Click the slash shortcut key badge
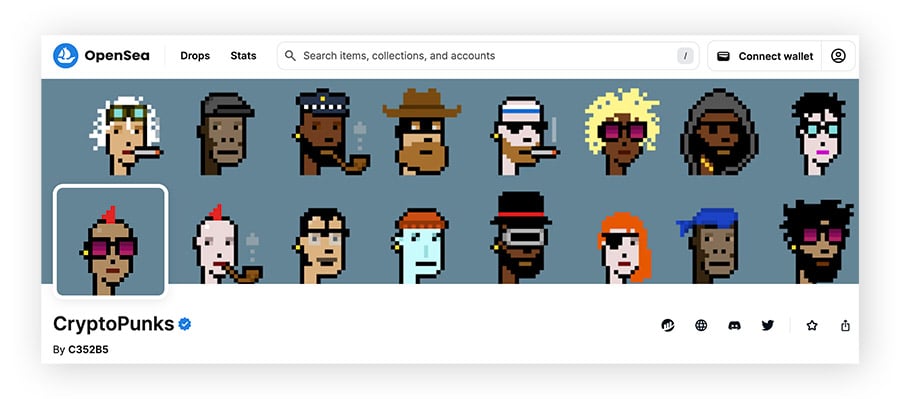This screenshot has height=399, width=900. tap(685, 56)
